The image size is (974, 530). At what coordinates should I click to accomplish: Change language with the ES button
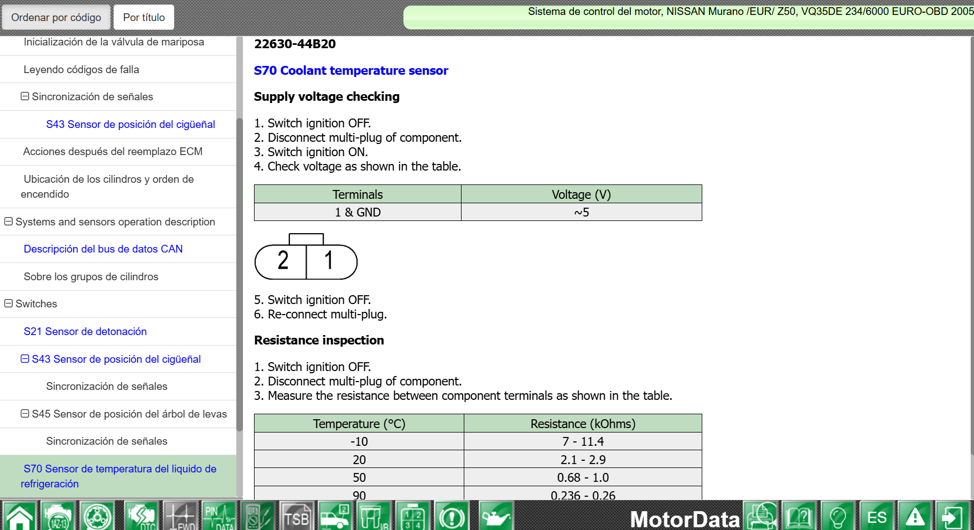click(877, 516)
